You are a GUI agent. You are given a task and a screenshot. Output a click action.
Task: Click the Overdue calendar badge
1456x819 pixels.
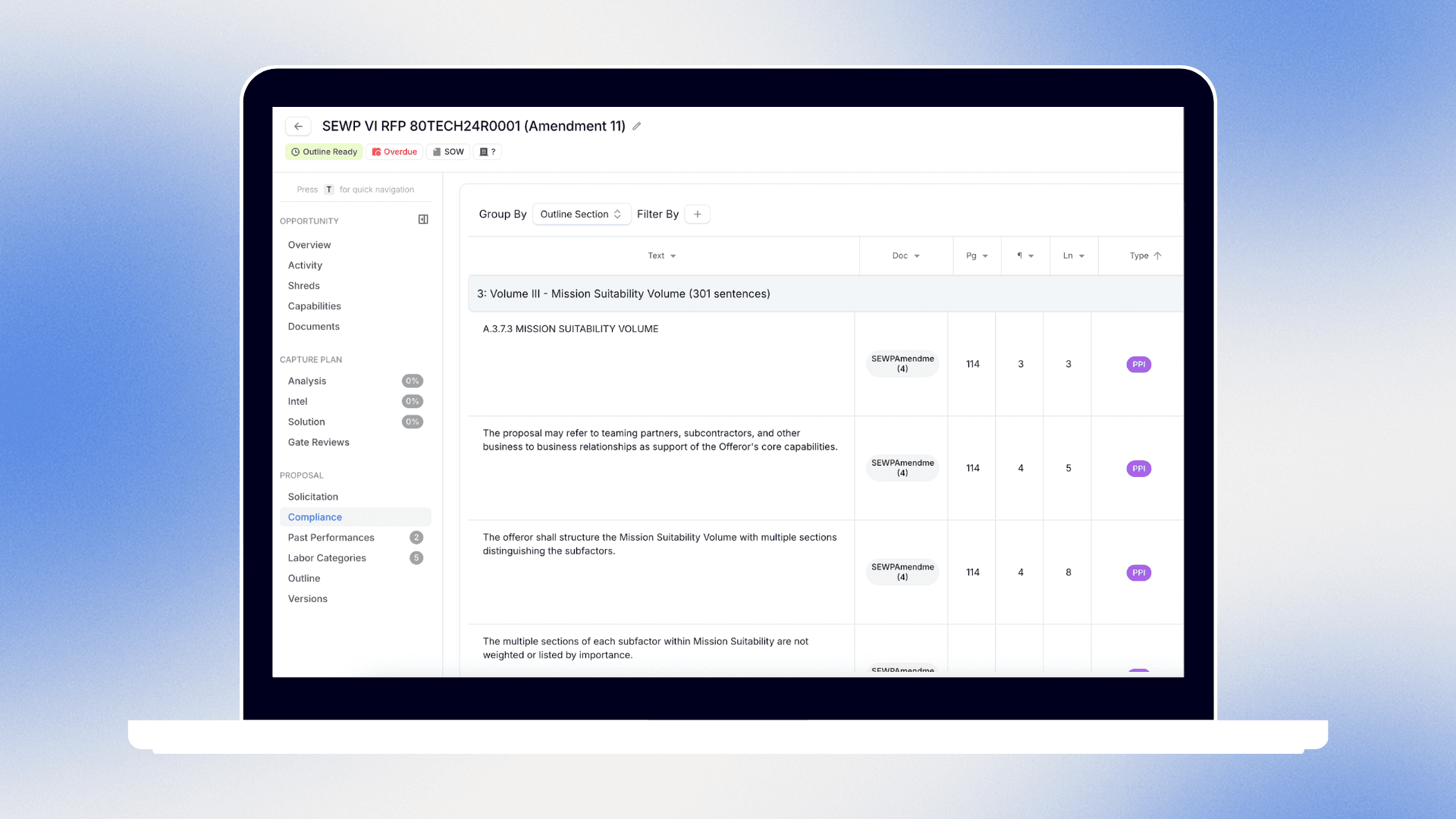coord(394,152)
